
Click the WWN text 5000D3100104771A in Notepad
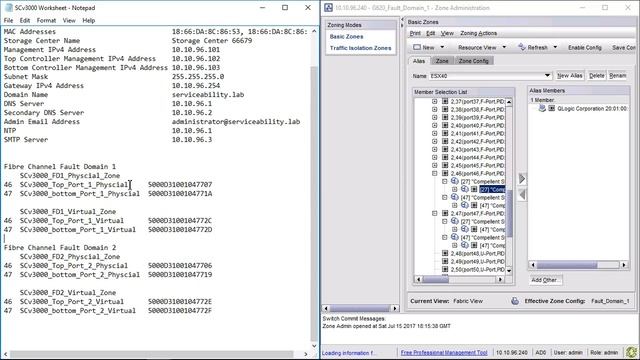pos(180,193)
